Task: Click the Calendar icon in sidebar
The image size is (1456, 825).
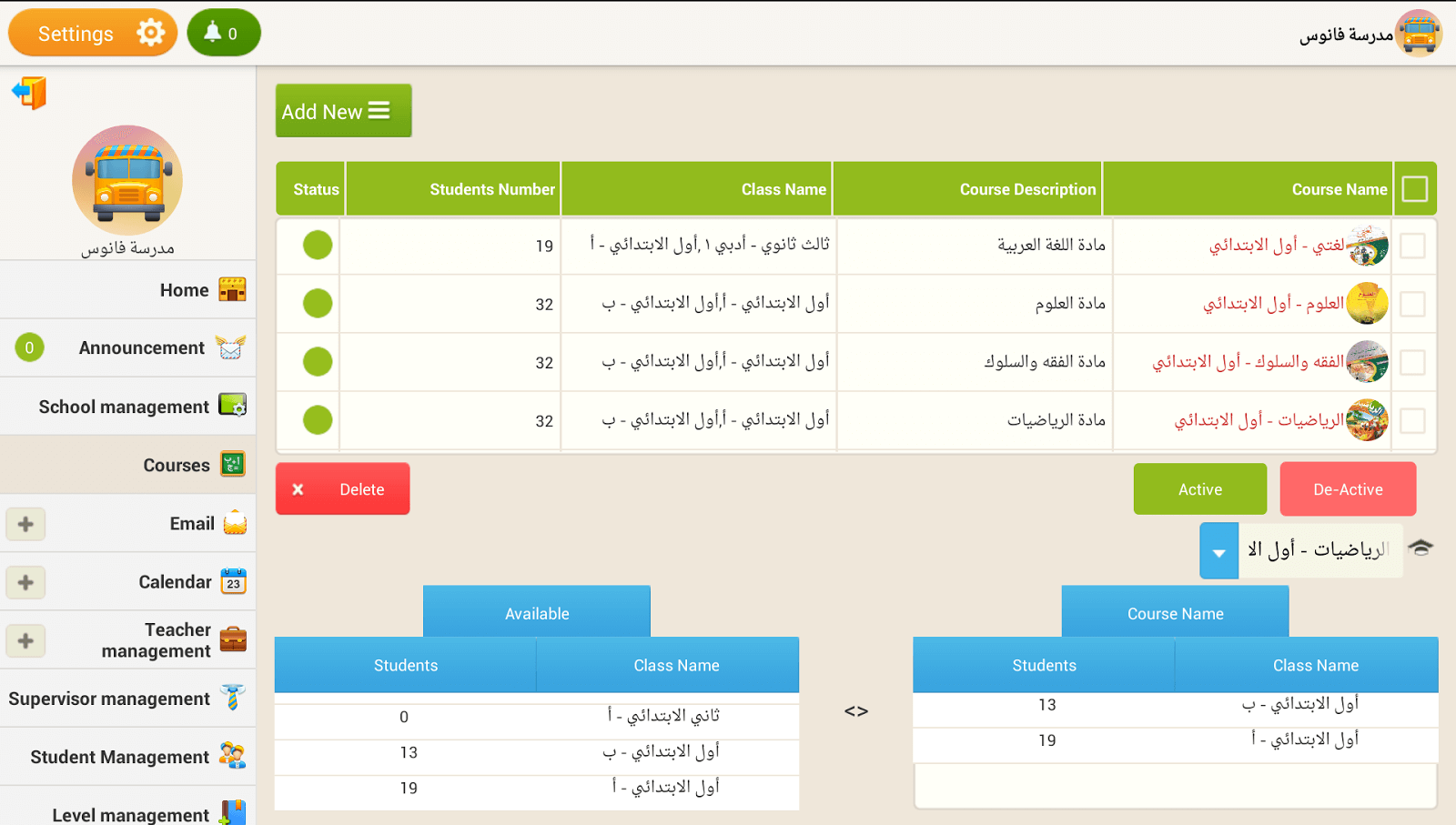Action: pos(233,582)
